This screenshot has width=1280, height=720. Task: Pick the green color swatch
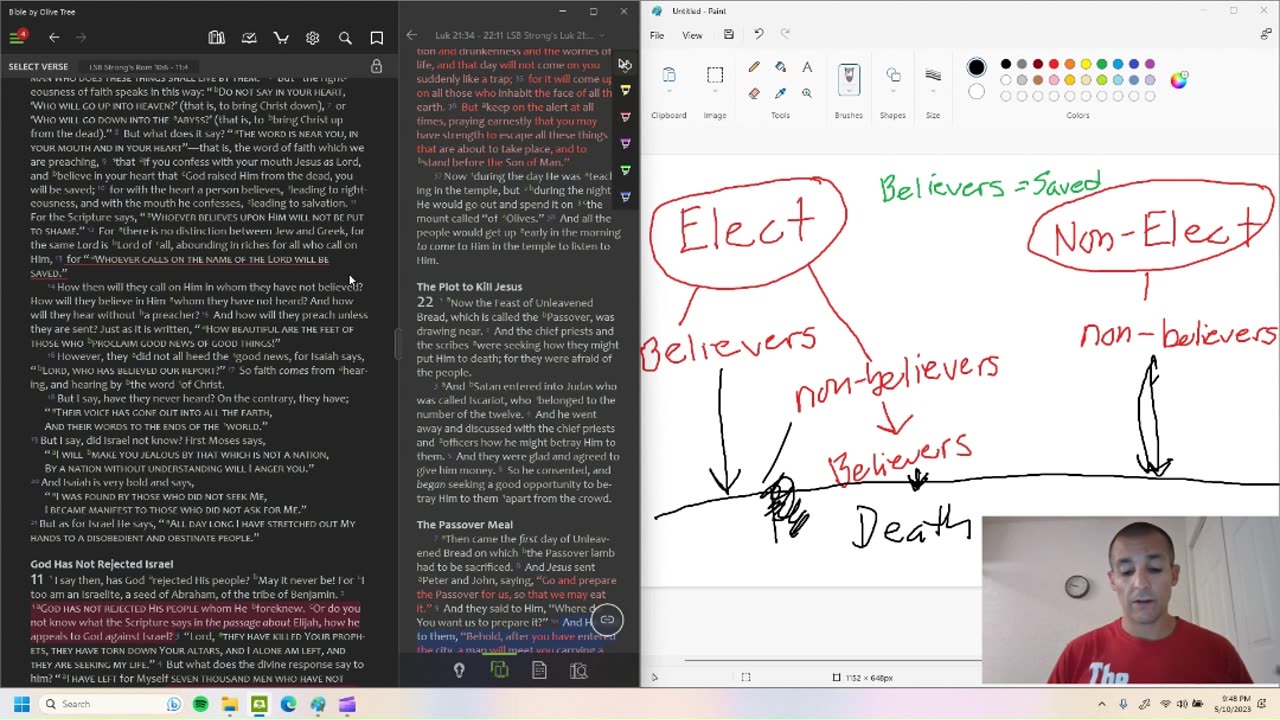pyautogui.click(x=1102, y=64)
